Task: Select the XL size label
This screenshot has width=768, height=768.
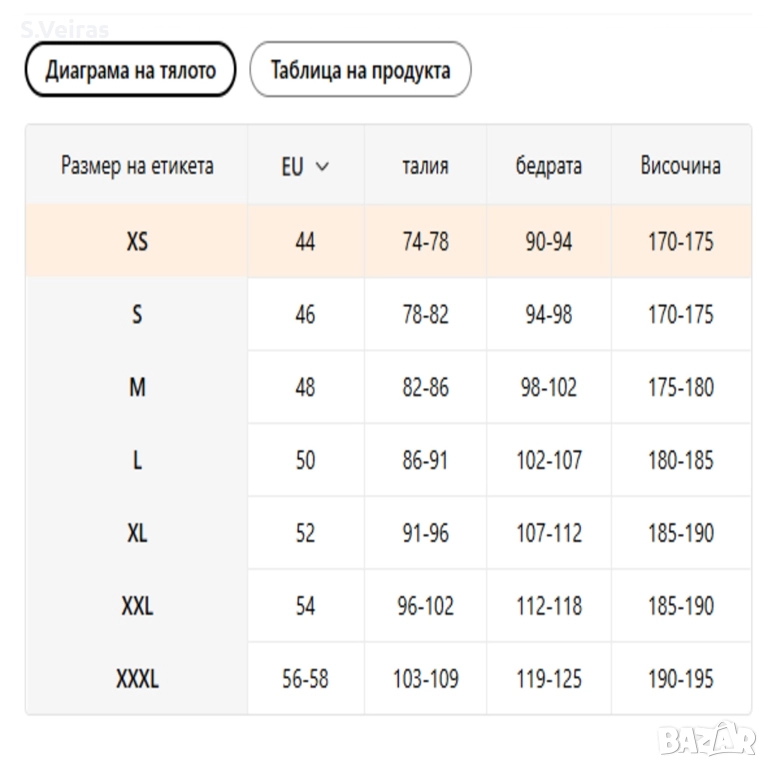Action: coord(137,533)
